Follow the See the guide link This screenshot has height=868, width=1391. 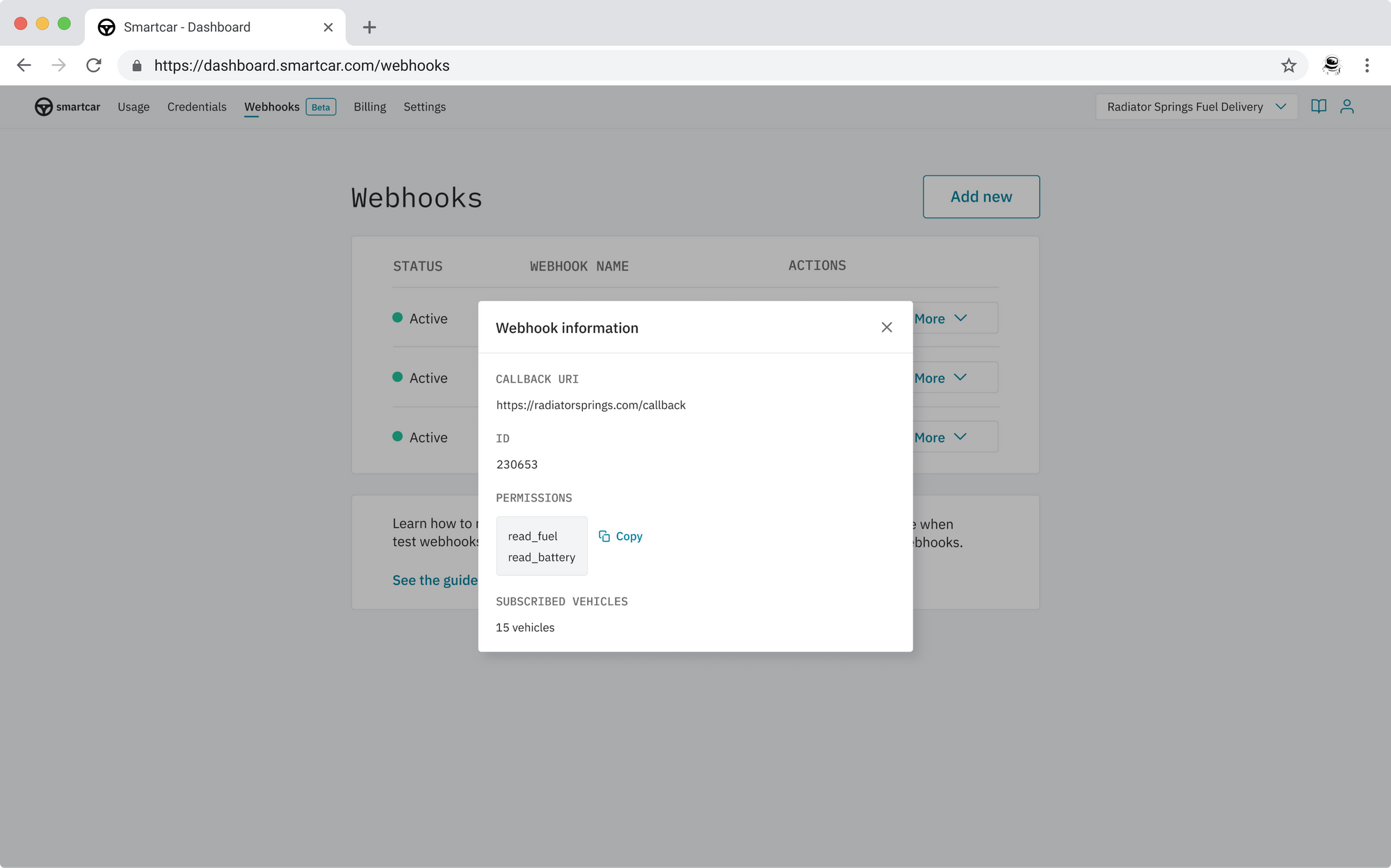coord(435,579)
